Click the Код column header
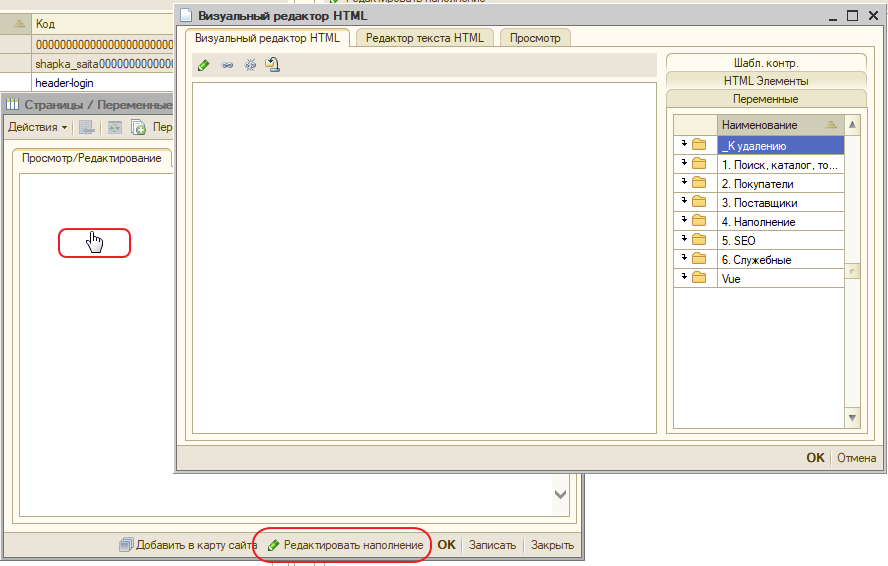The height and width of the screenshot is (566, 888). click(103, 23)
